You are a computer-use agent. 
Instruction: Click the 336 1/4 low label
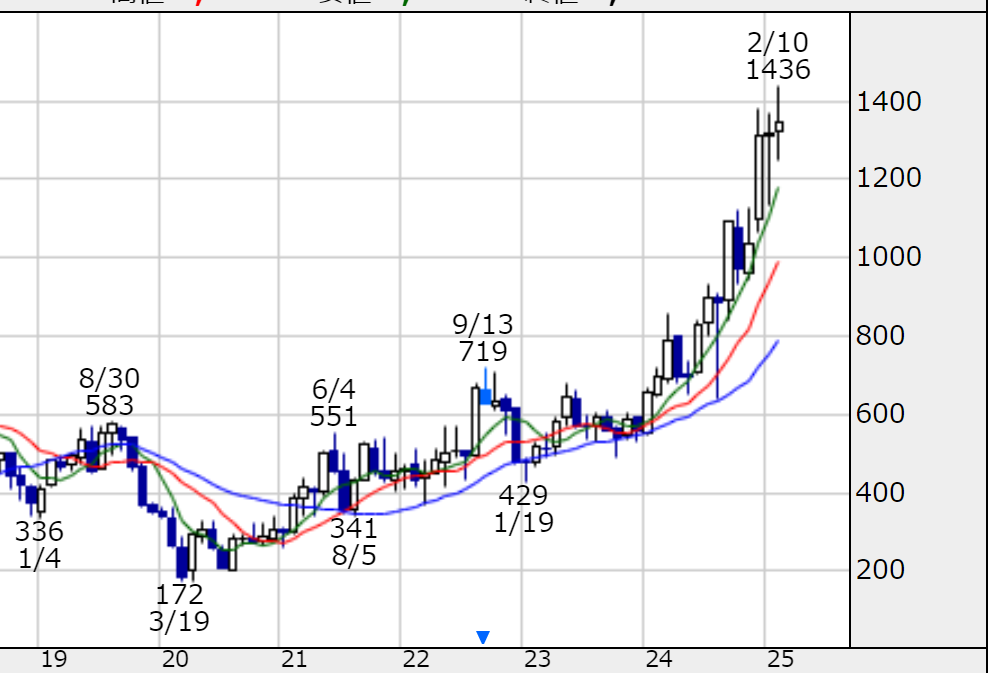[39, 545]
